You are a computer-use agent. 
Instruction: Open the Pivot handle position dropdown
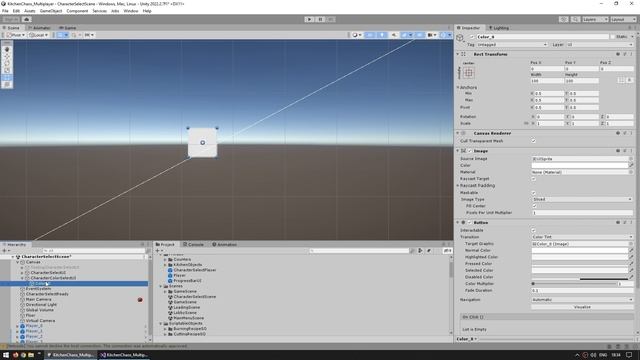(x=16, y=35)
